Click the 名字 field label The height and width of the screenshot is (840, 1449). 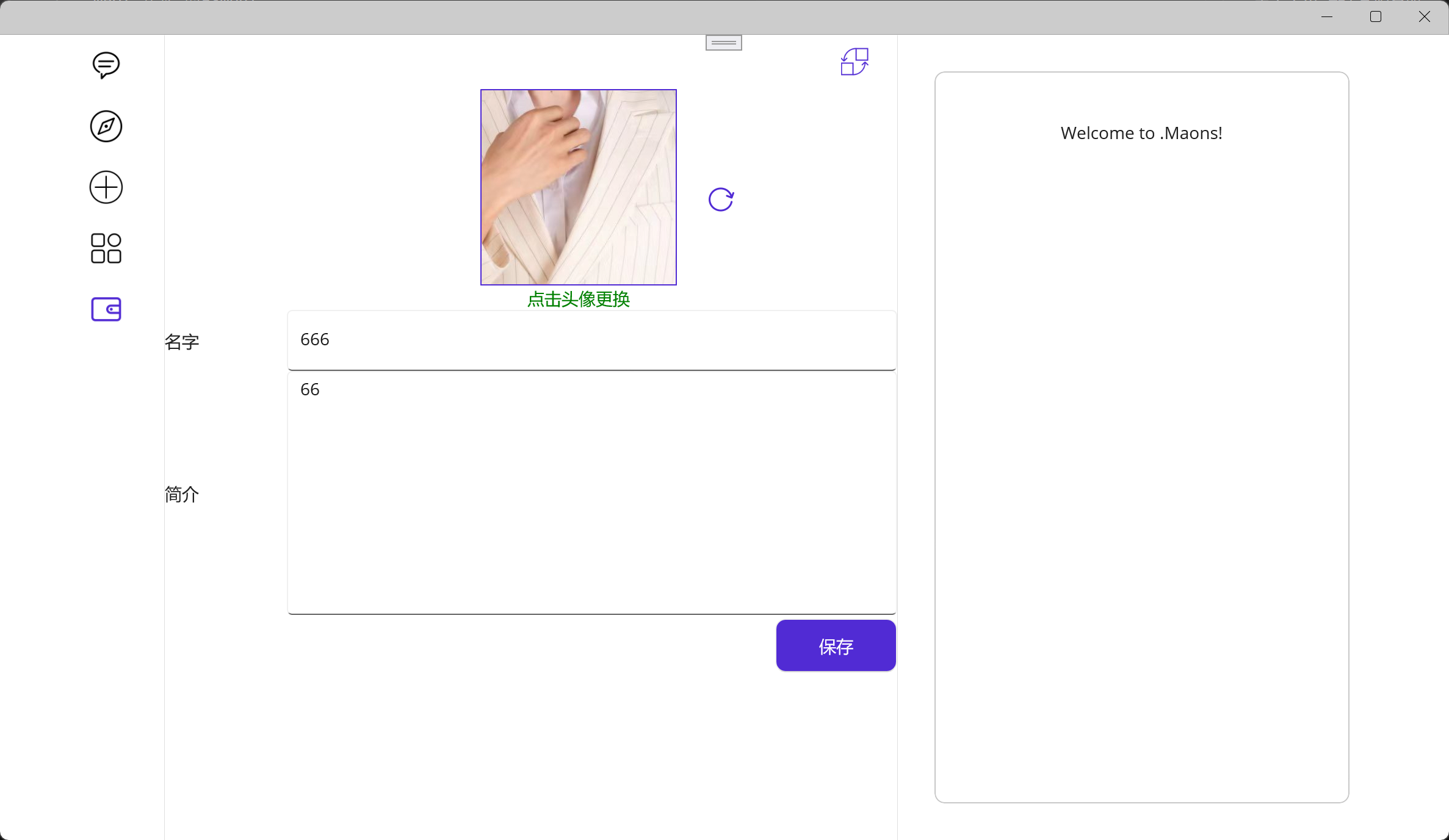point(181,342)
